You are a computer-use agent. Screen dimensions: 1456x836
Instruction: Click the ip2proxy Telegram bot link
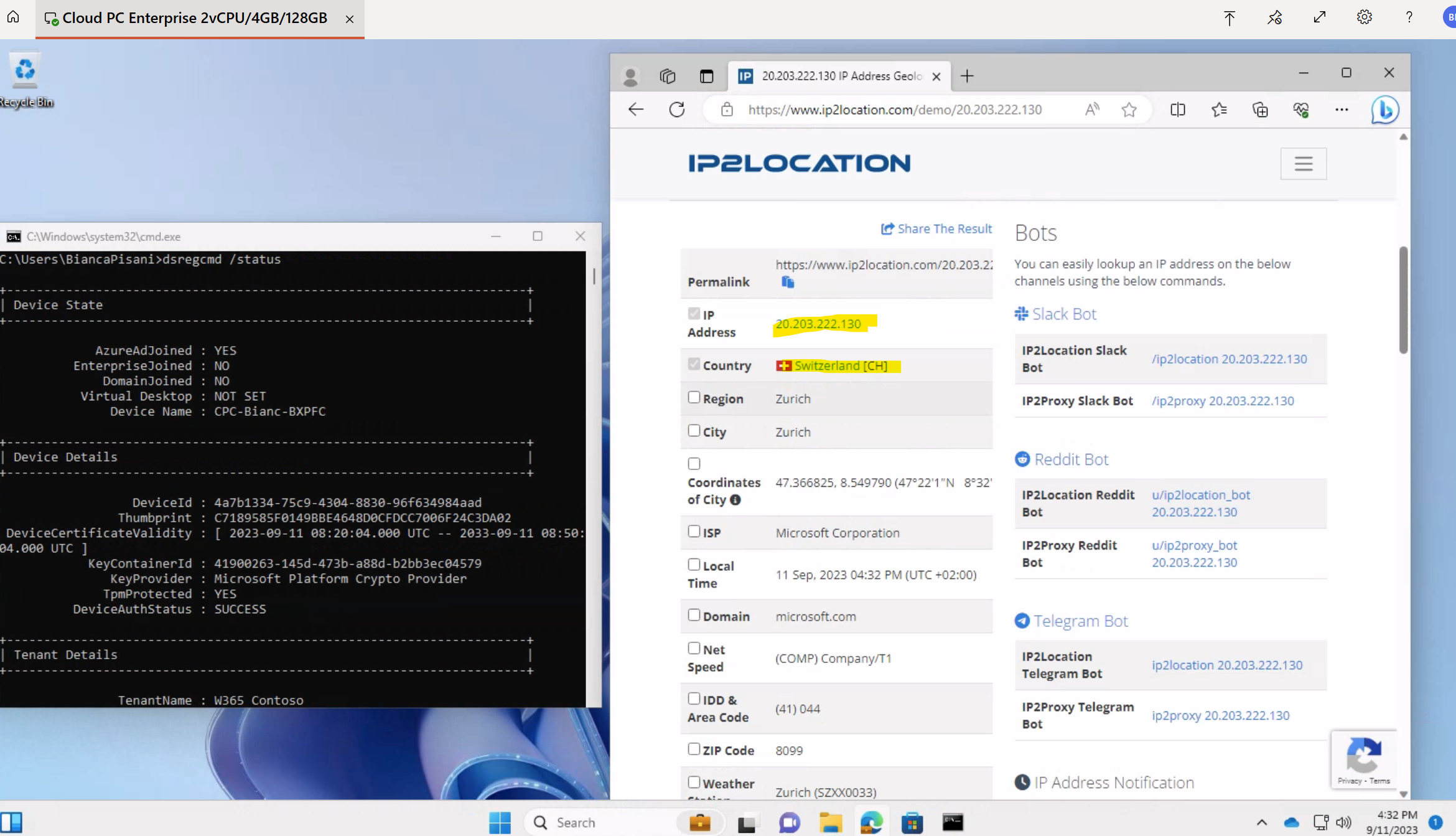pos(1220,715)
